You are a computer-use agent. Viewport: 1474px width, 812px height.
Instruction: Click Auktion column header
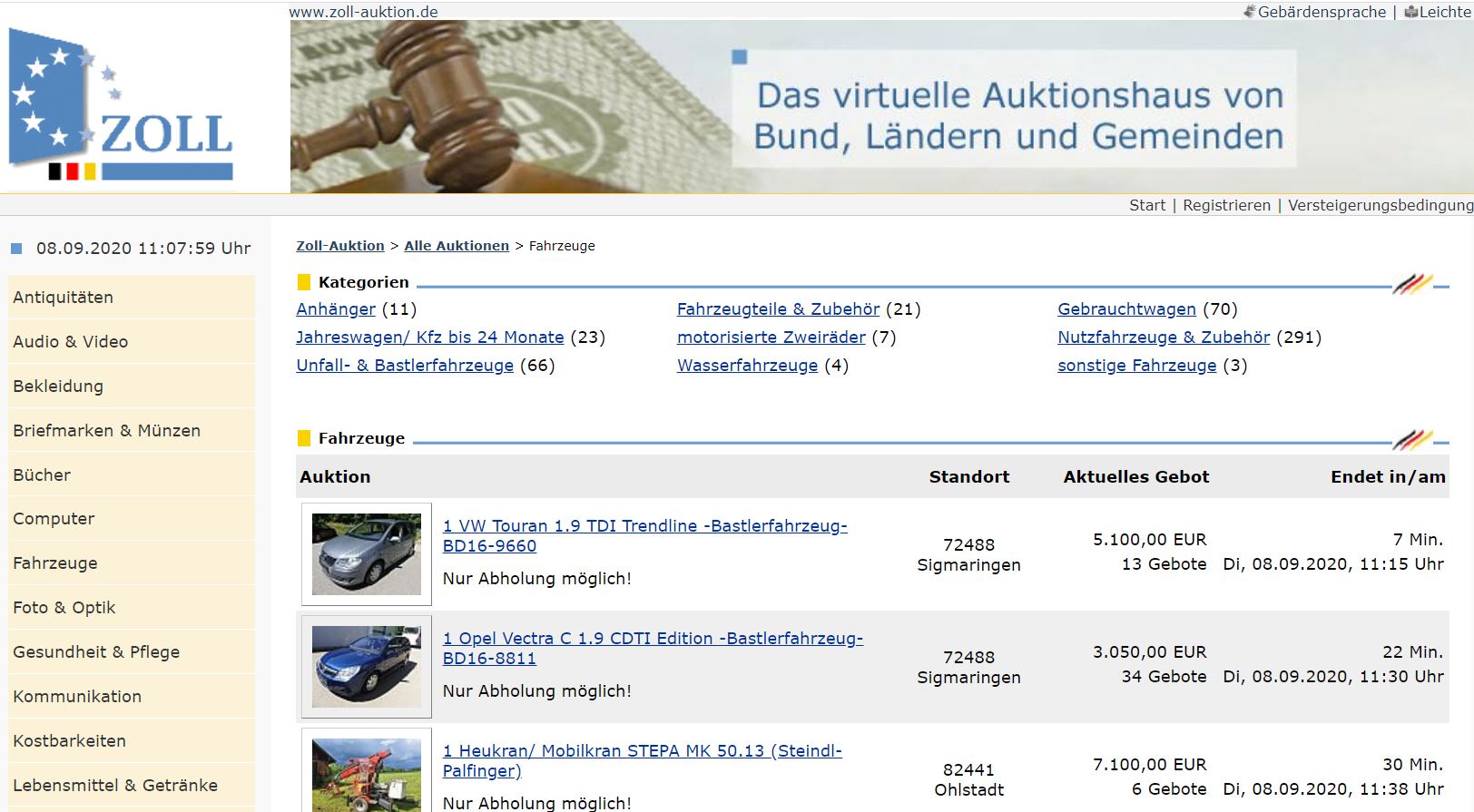pyautogui.click(x=335, y=477)
